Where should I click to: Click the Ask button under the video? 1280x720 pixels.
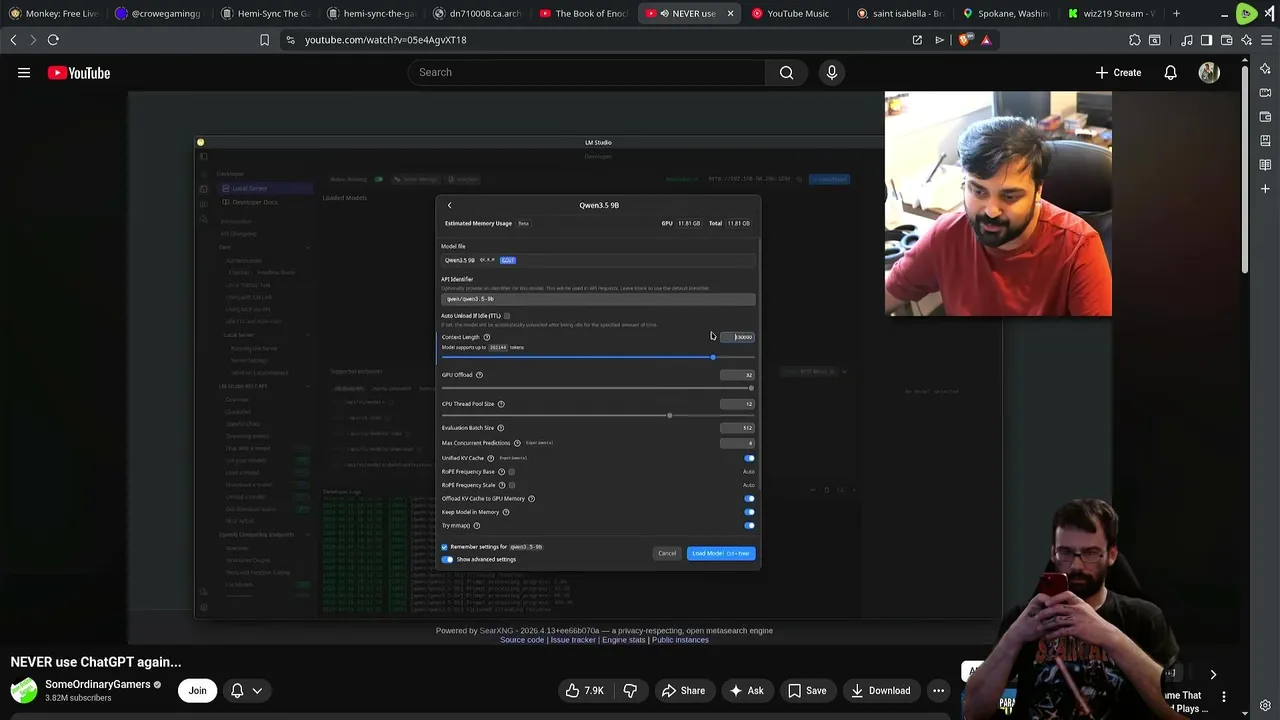746,690
